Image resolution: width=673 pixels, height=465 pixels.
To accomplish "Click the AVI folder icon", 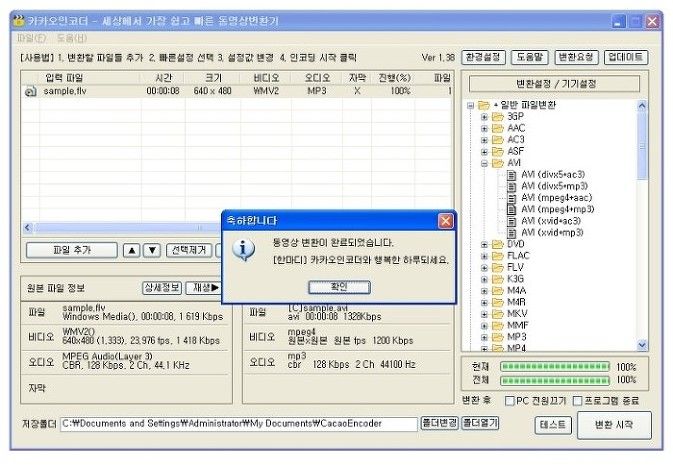I will 497,163.
